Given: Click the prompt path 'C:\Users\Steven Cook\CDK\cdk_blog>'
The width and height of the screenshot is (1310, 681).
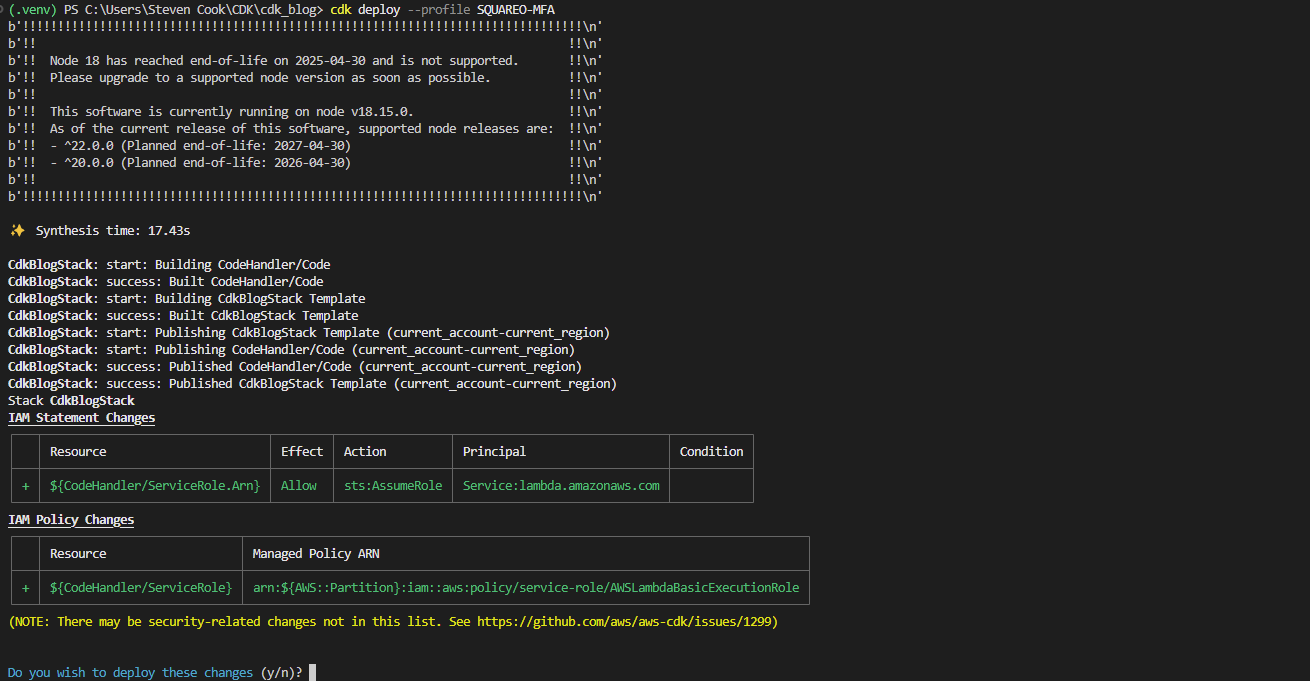Looking at the screenshot, I should click(205, 10).
